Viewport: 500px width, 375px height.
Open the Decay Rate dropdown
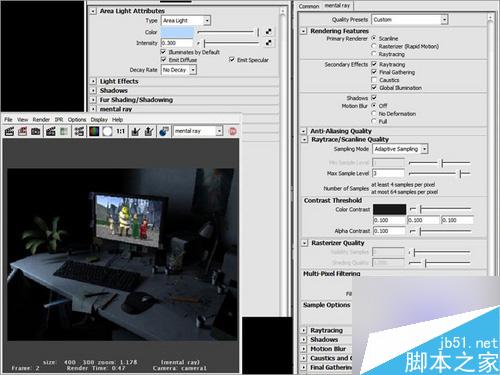[179, 70]
